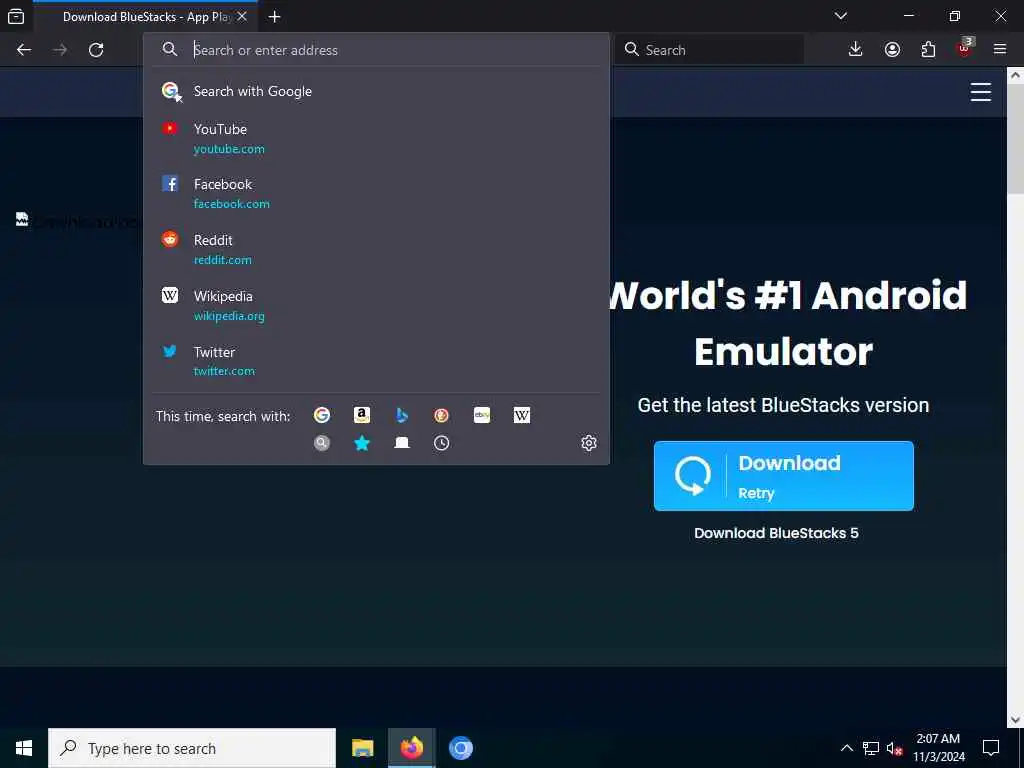Open the Downloads panel arrow icon
The width and height of the screenshot is (1024, 768).
(856, 50)
